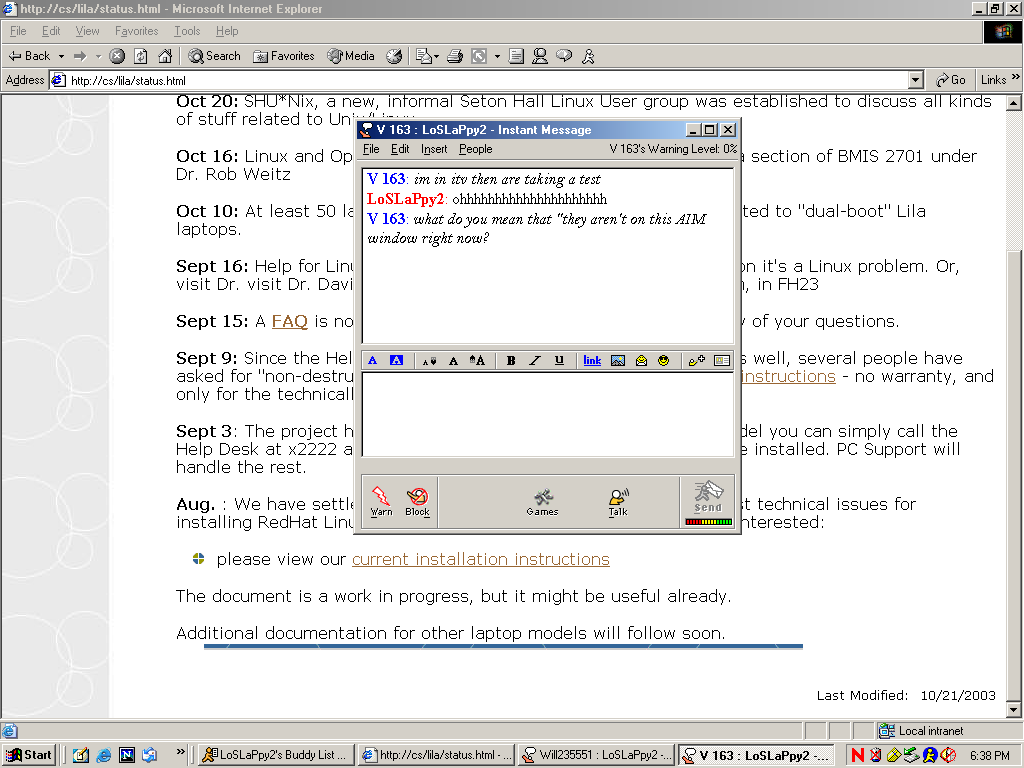This screenshot has height=768, width=1024.
Task: Click the Back button in Internet Explorer
Action: click(29, 56)
